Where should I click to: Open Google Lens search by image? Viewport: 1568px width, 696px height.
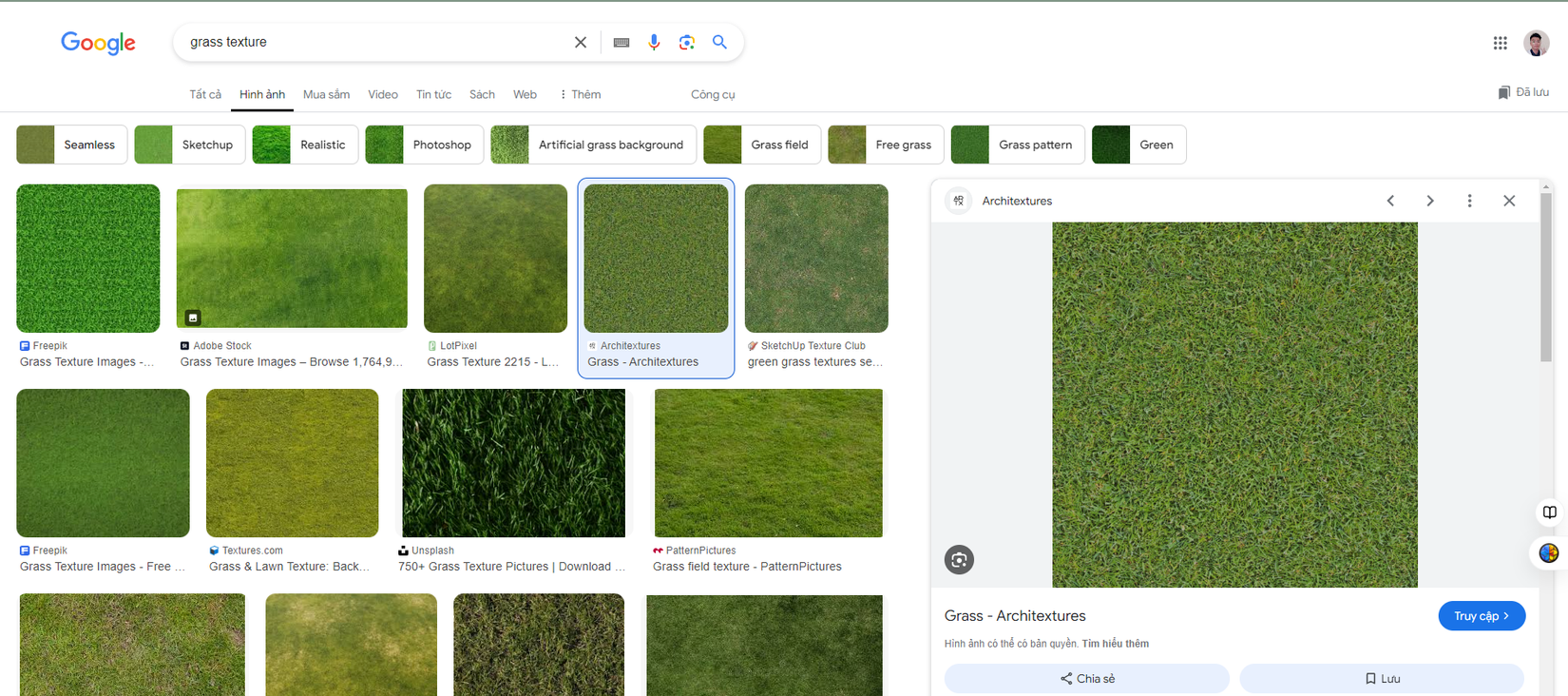(x=687, y=42)
